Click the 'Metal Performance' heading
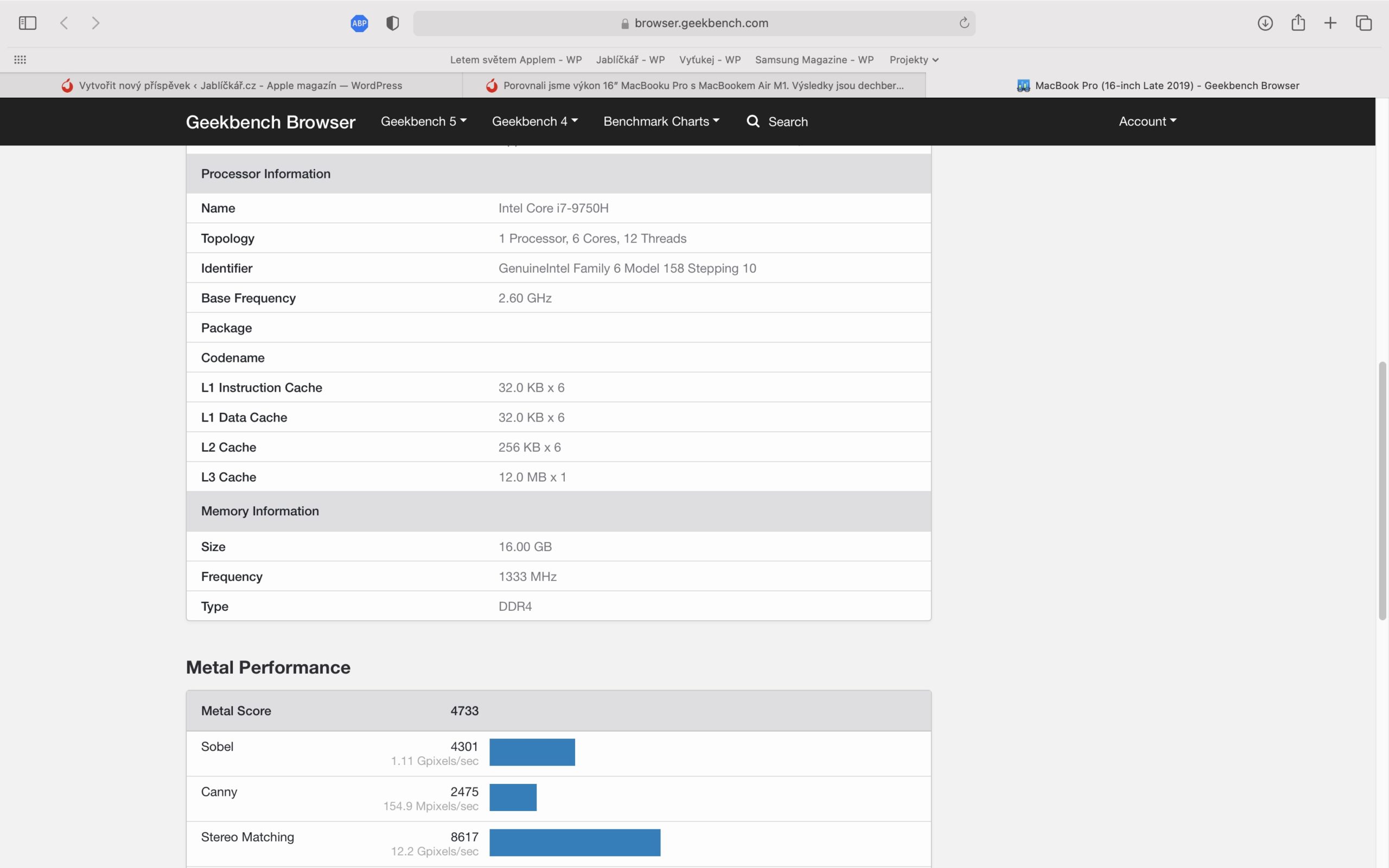 (x=268, y=667)
